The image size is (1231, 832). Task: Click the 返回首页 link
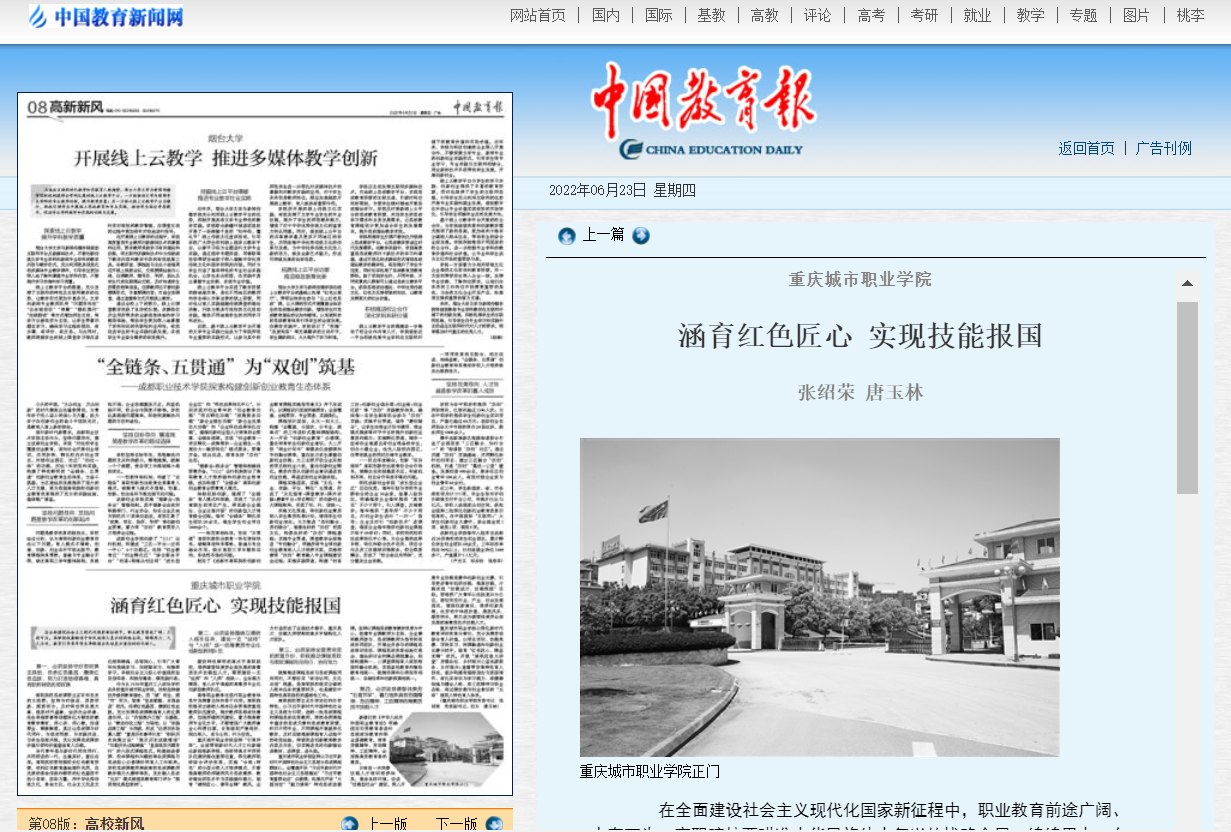tap(1085, 148)
